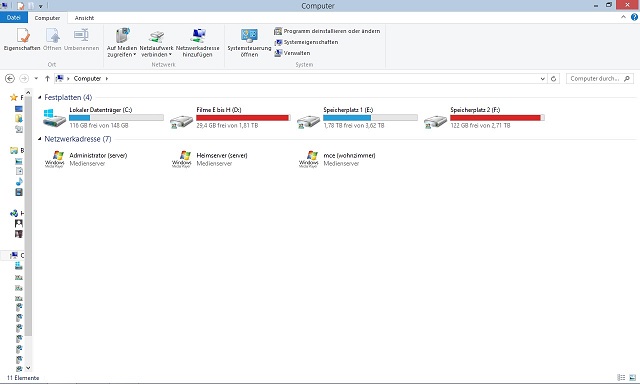This screenshot has width=640, height=386.
Task: Click Filme E bis H (D:) capacity bar
Action: (243, 118)
